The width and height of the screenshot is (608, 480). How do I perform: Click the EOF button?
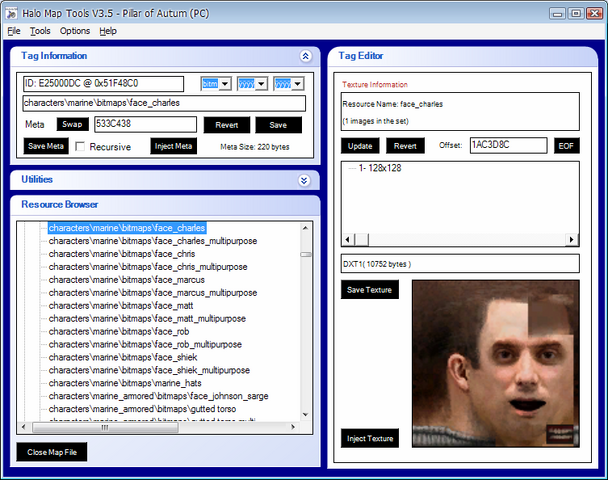click(x=566, y=146)
